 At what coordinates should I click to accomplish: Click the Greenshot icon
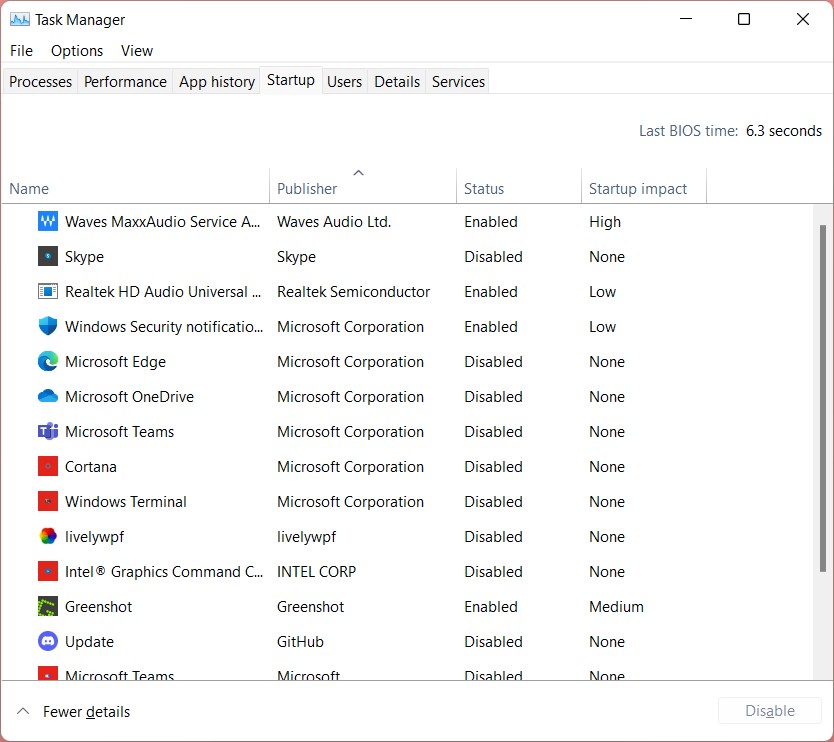pyautogui.click(x=48, y=606)
